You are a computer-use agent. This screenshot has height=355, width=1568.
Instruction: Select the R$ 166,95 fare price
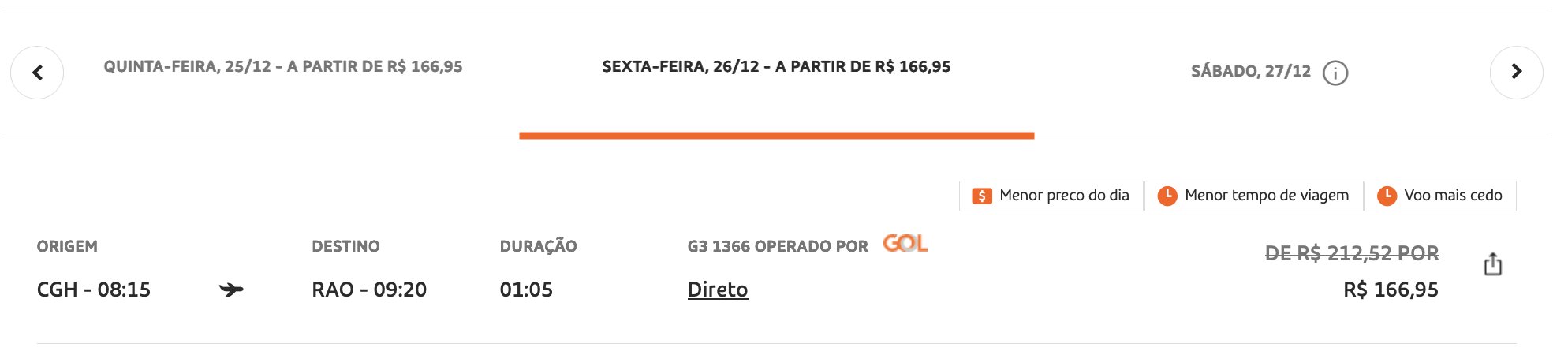coord(1391,290)
